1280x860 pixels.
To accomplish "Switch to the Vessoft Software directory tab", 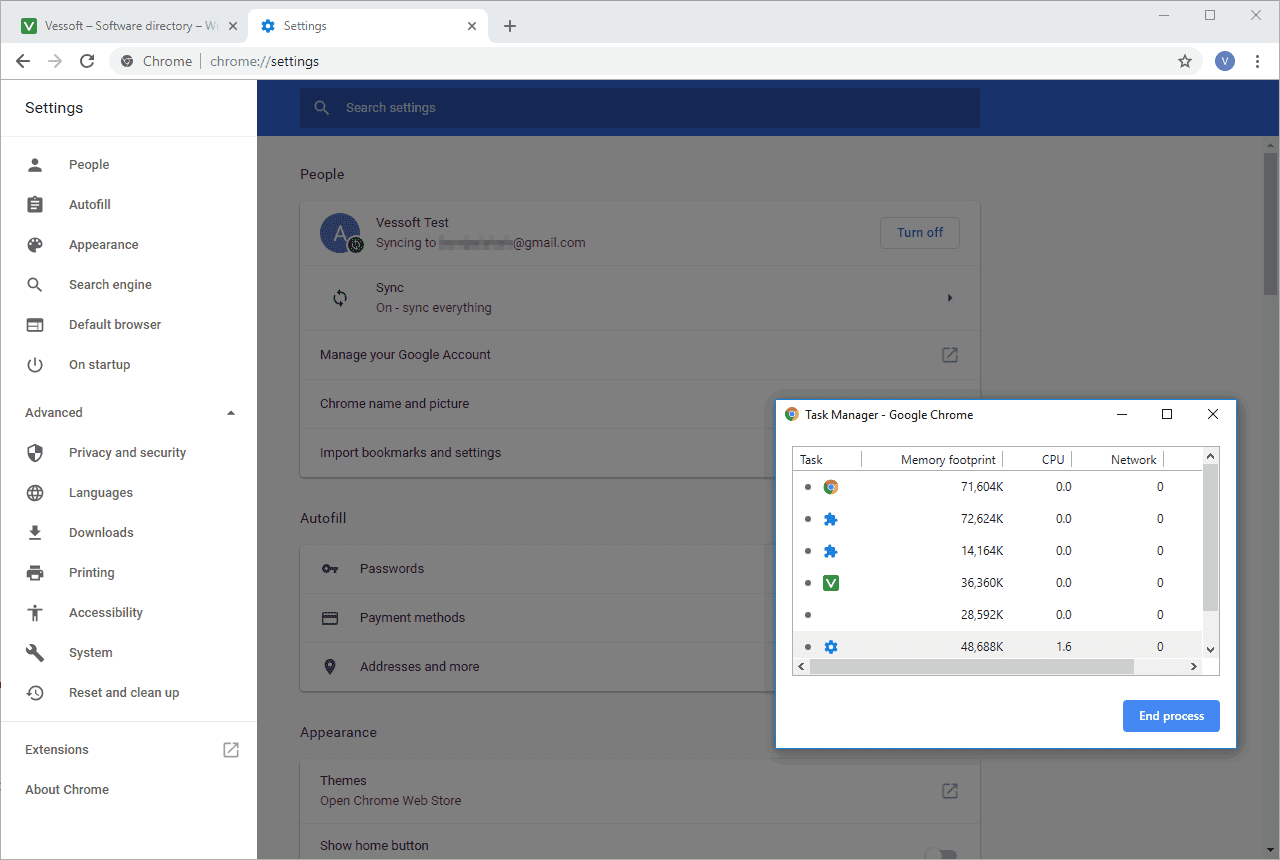I will pos(129,26).
